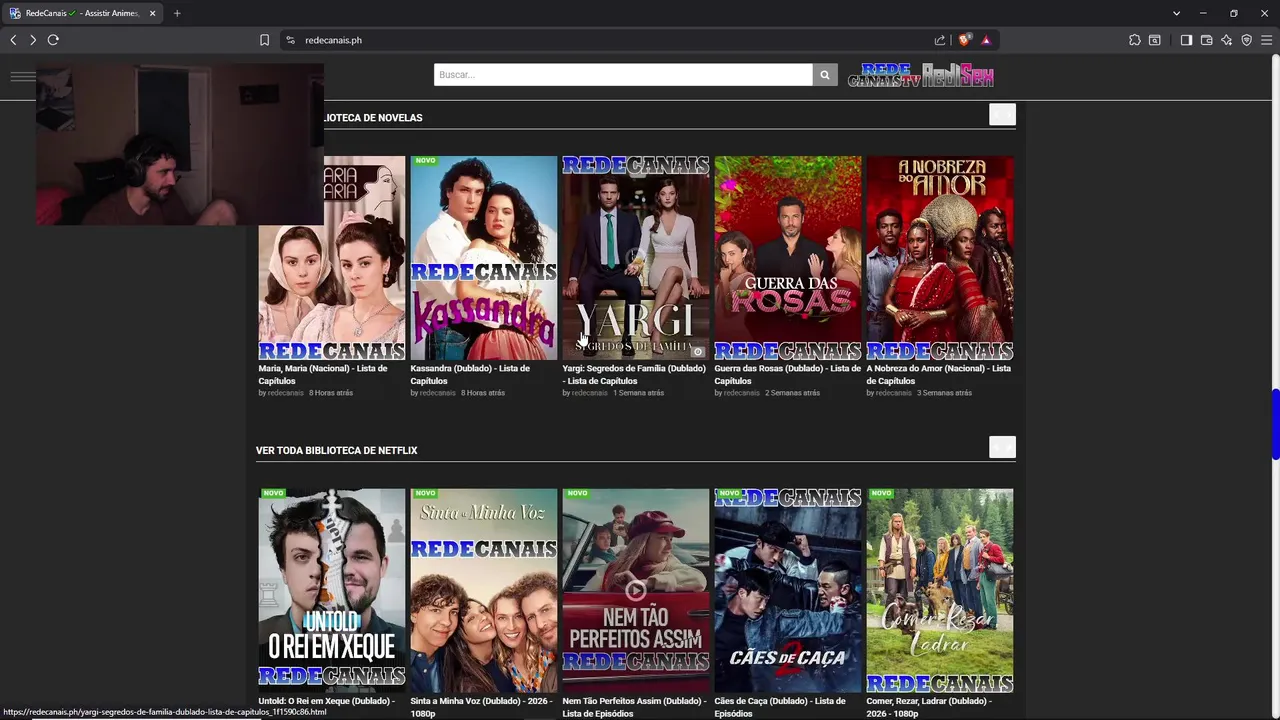The width and height of the screenshot is (1280, 720).
Task: Click the window-with-magnifier toolbar icon
Action: (x=1155, y=40)
